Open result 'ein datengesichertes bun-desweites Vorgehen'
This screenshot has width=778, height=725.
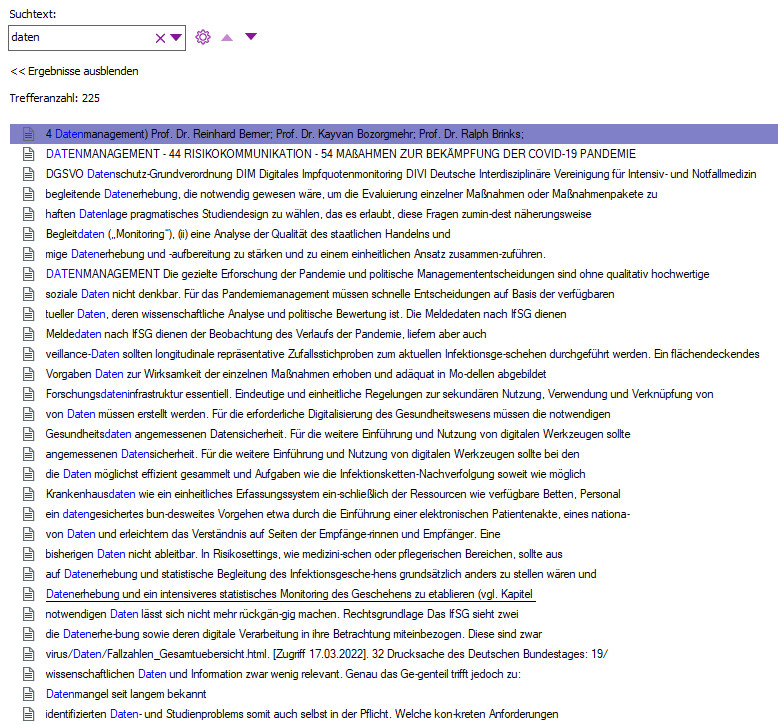338,514
